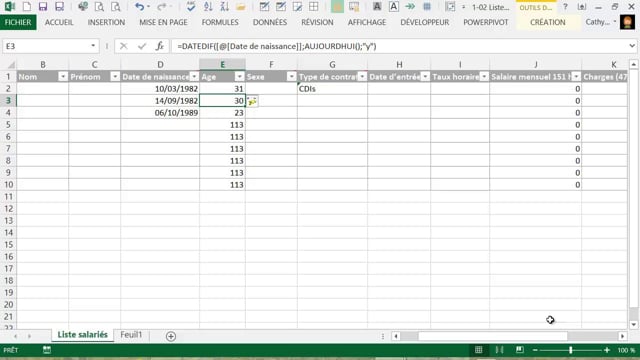Switch to Page Layout view
This screenshot has width=640, height=360.
[x=499, y=350]
